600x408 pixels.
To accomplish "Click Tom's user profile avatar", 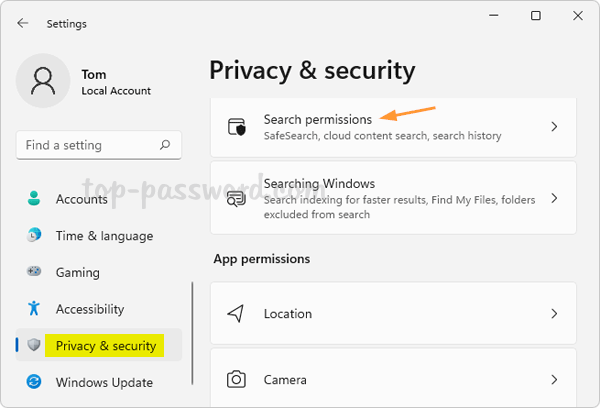I will pyautogui.click(x=43, y=82).
